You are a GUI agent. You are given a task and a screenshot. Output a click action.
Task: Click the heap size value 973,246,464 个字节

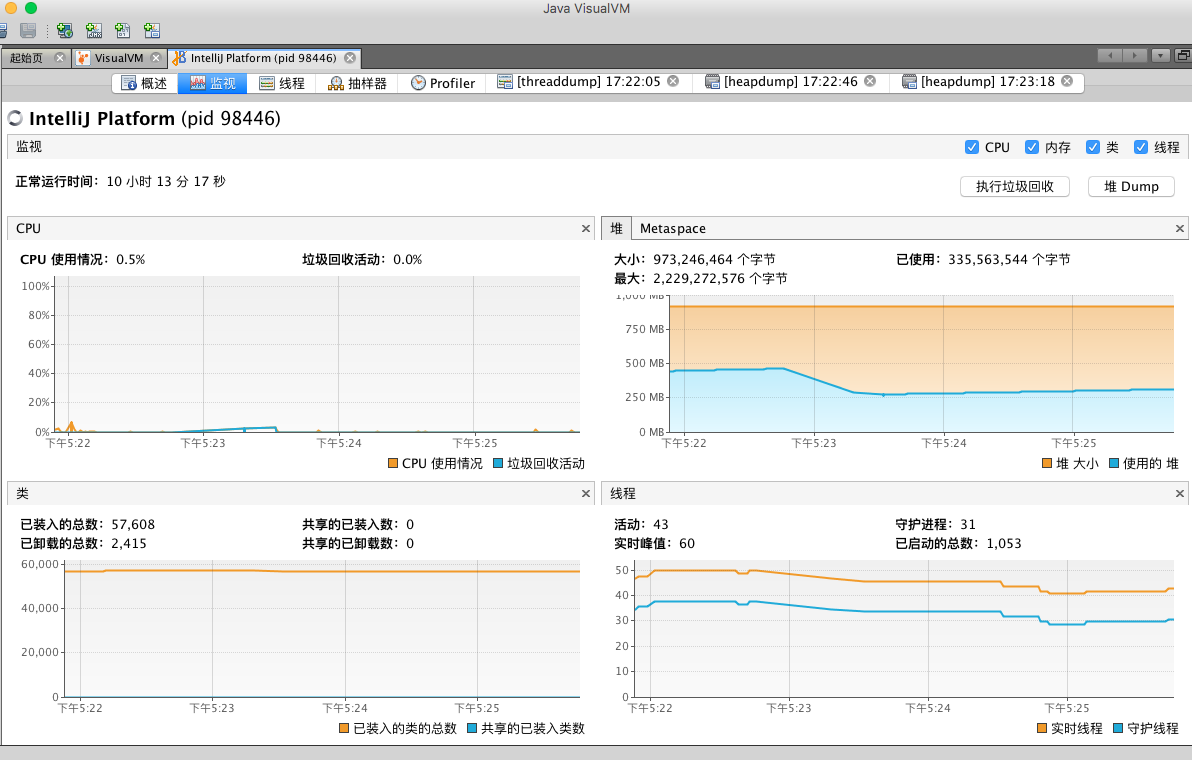point(714,259)
